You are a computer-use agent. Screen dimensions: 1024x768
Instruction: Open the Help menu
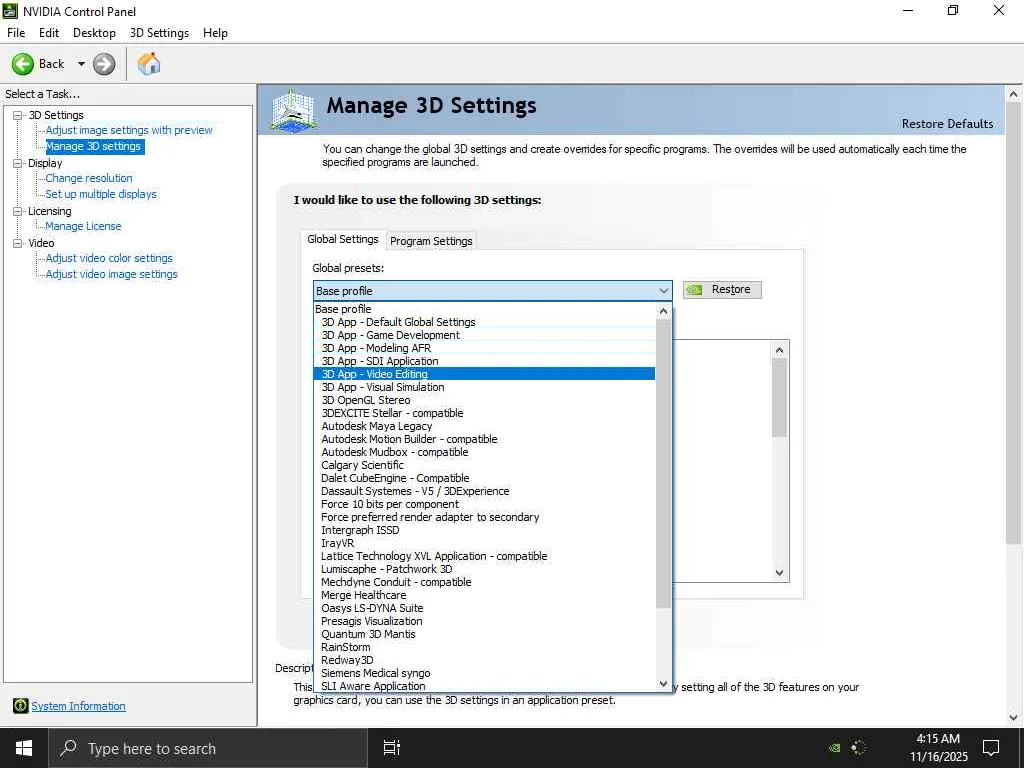[216, 33]
